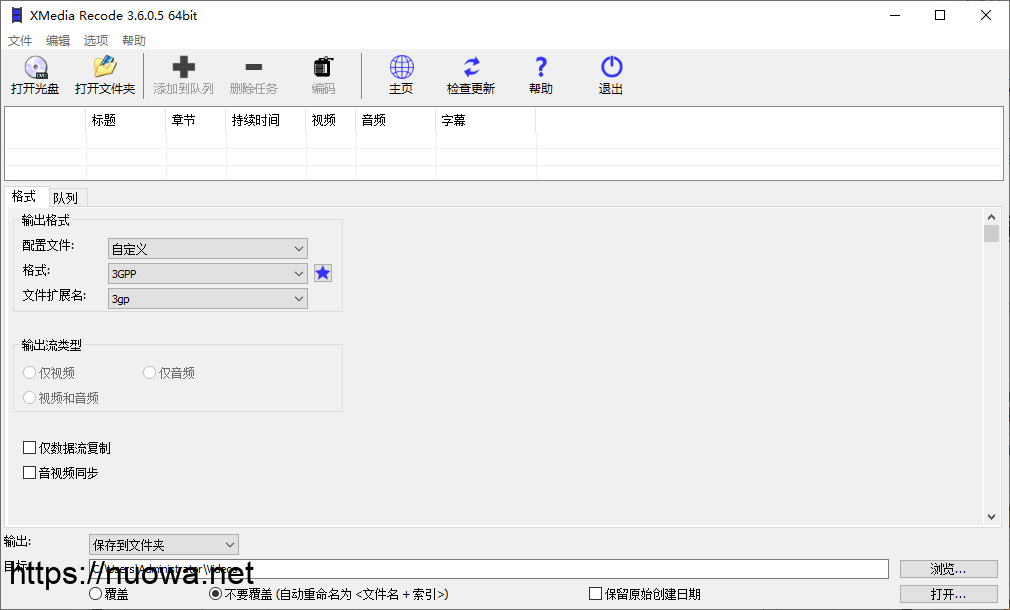Click the 退出 power icon
This screenshot has height=610, width=1010.
pyautogui.click(x=611, y=68)
